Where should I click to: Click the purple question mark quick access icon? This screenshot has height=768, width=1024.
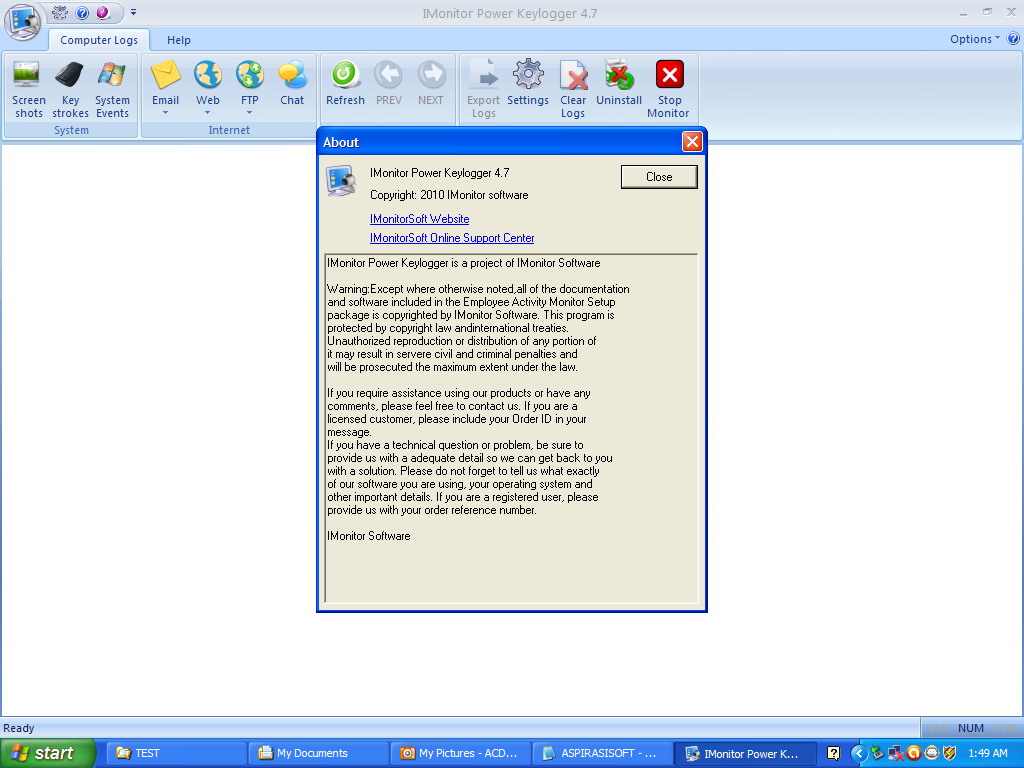point(103,12)
